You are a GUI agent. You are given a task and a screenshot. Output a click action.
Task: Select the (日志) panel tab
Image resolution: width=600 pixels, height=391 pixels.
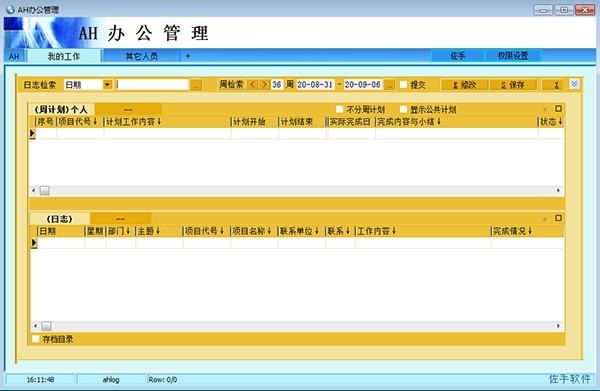coord(60,219)
